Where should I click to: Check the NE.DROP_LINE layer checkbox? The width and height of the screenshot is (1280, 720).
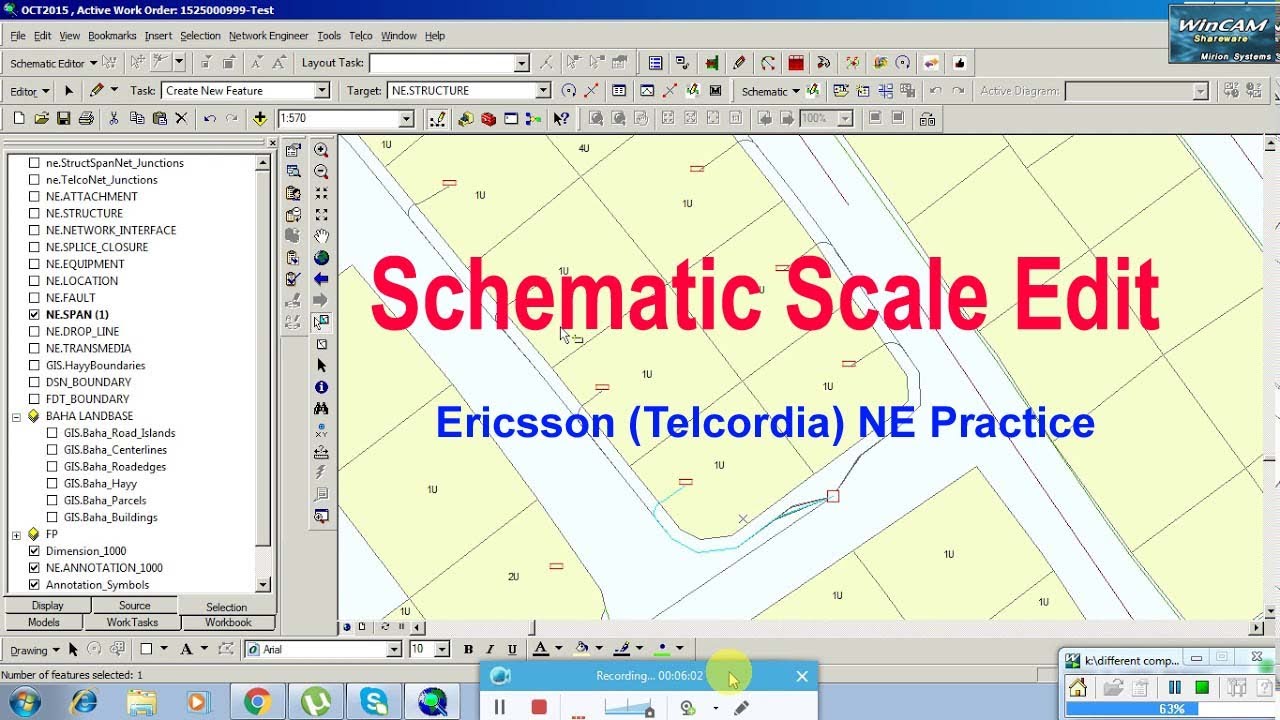[34, 331]
